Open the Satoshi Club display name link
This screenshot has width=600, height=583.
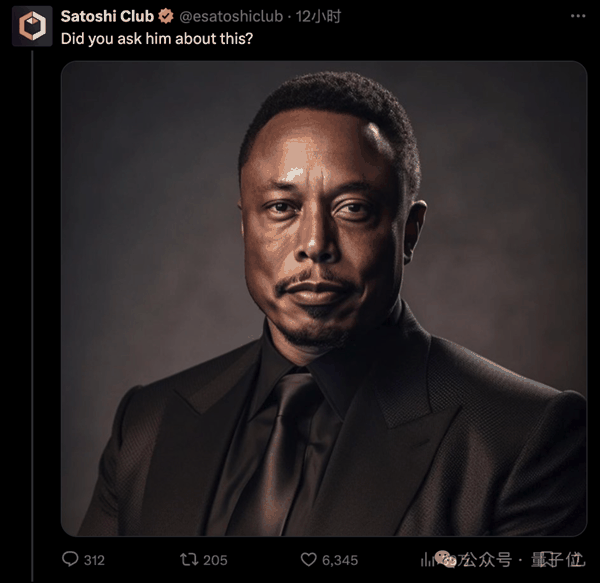click(108, 17)
